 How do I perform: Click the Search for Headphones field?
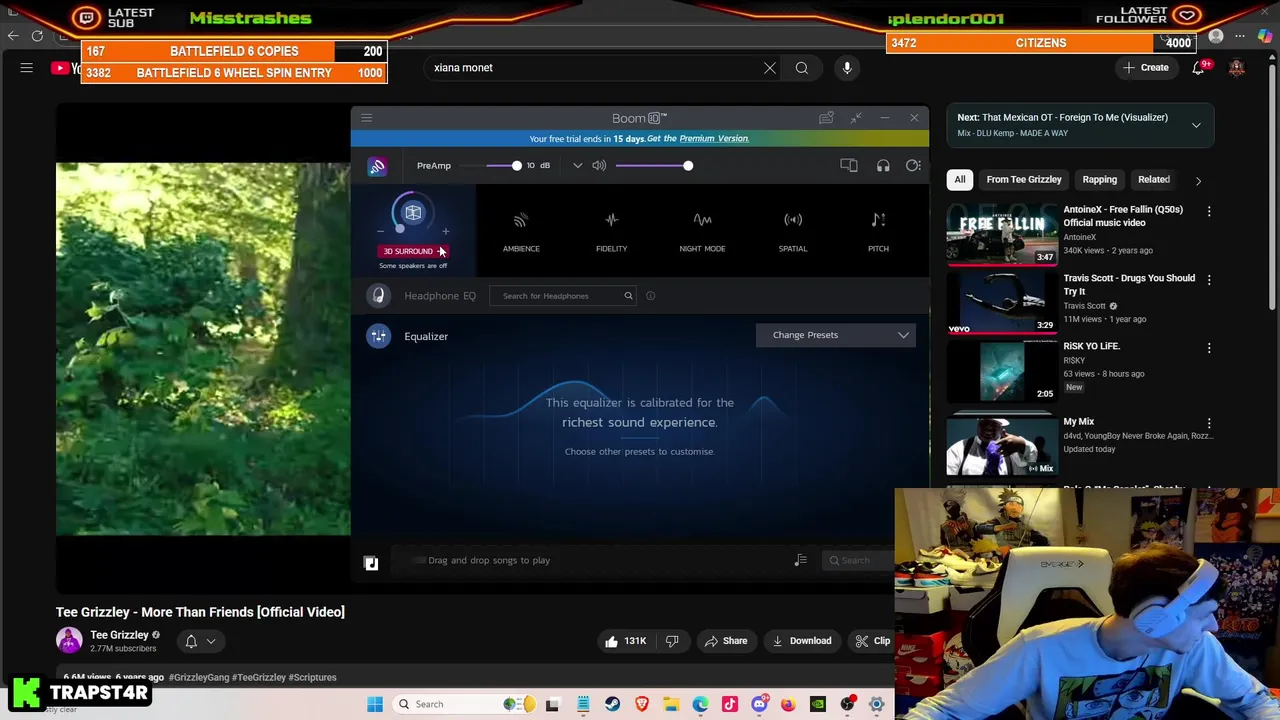(561, 296)
